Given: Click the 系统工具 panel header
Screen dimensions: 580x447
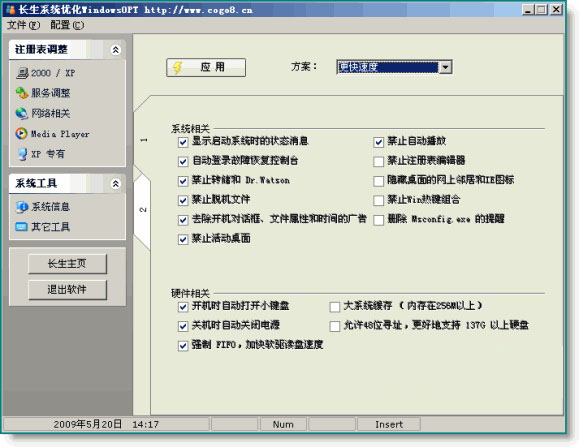Looking at the screenshot, I should pyautogui.click(x=67, y=184).
